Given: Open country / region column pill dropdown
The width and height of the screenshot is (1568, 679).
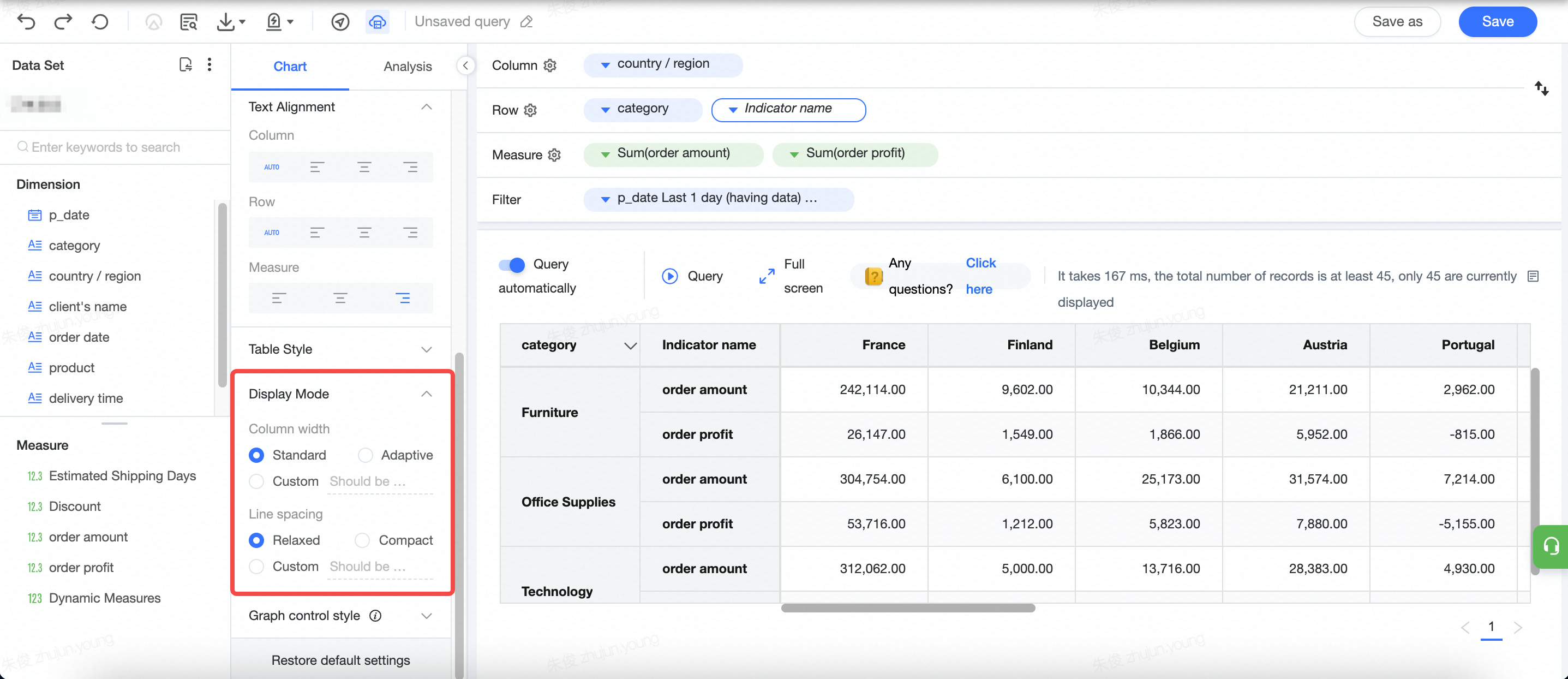Looking at the screenshot, I should [605, 65].
